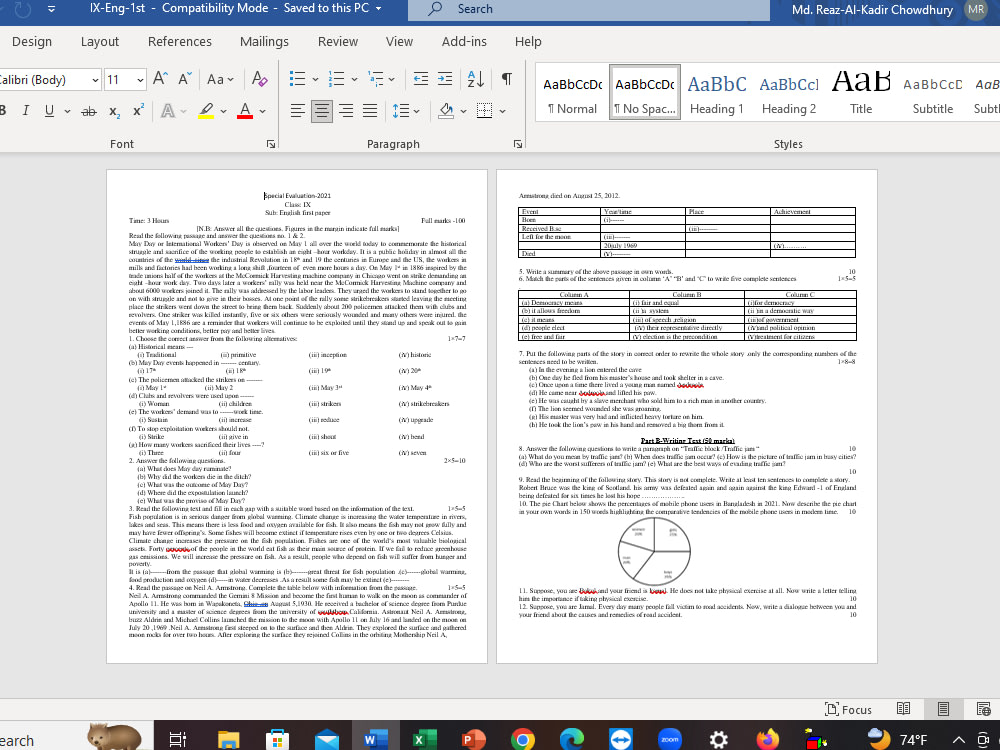1000x750 pixels.
Task: Decrease paragraph indent
Action: tap(421, 79)
